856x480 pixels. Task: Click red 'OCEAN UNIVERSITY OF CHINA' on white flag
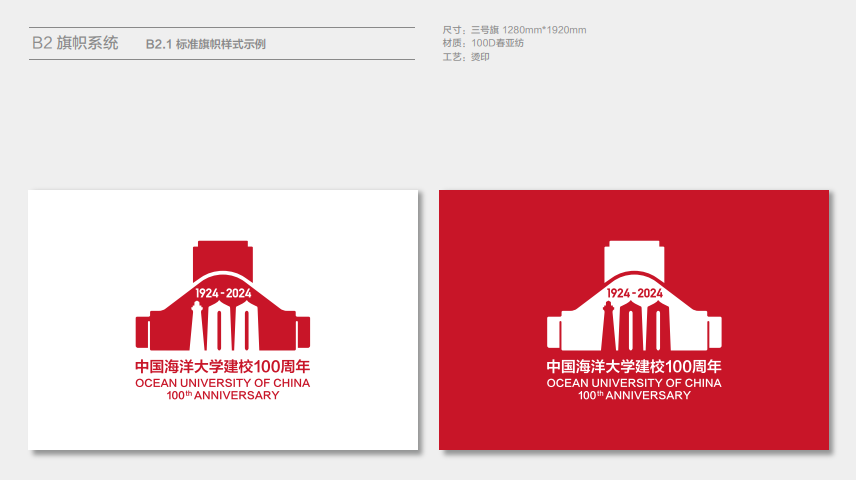point(223,383)
